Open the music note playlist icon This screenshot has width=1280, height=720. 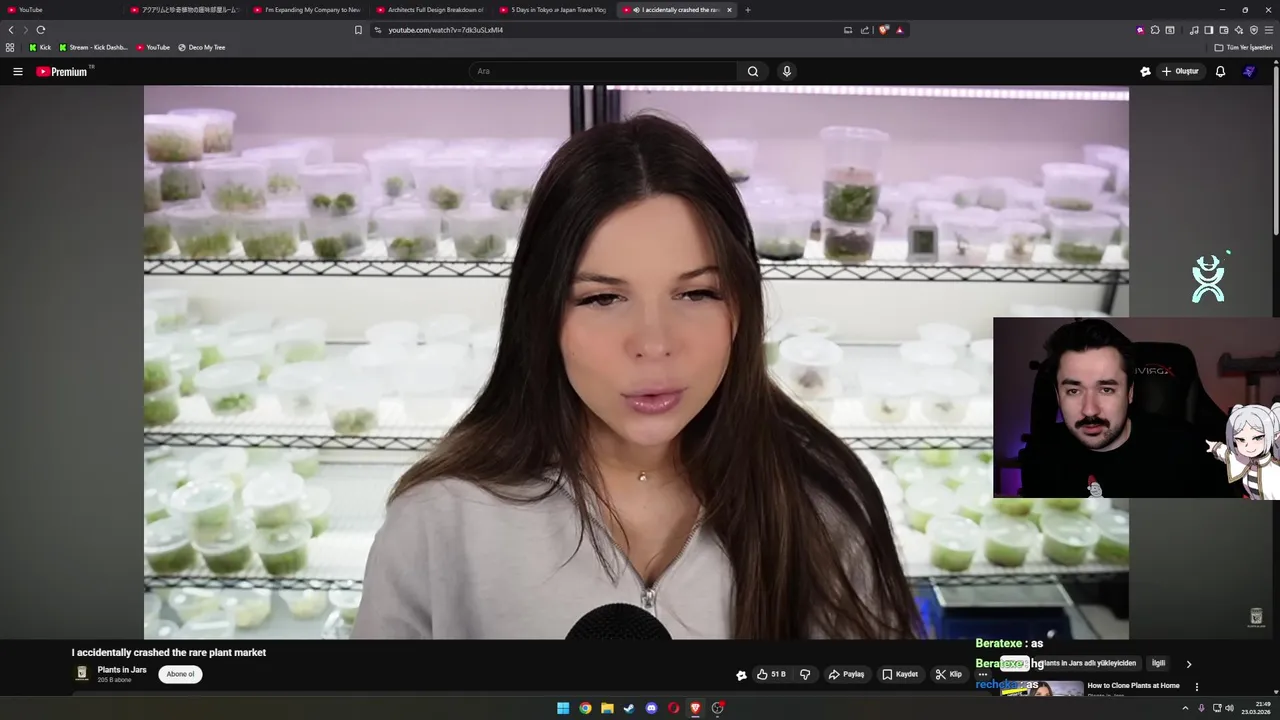[1194, 30]
